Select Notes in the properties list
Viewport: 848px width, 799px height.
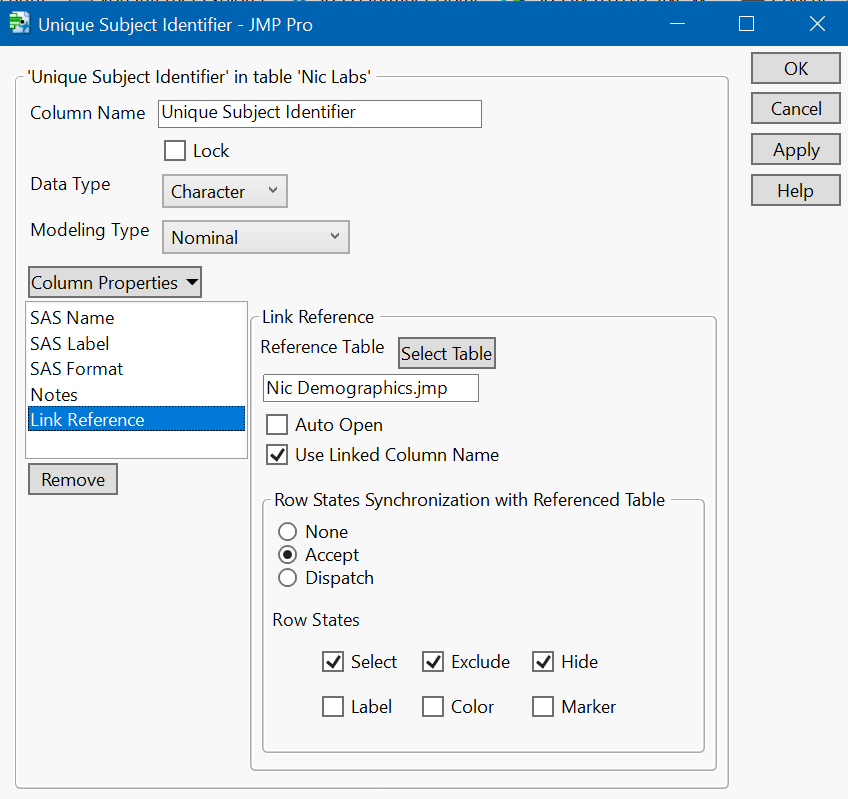(54, 394)
